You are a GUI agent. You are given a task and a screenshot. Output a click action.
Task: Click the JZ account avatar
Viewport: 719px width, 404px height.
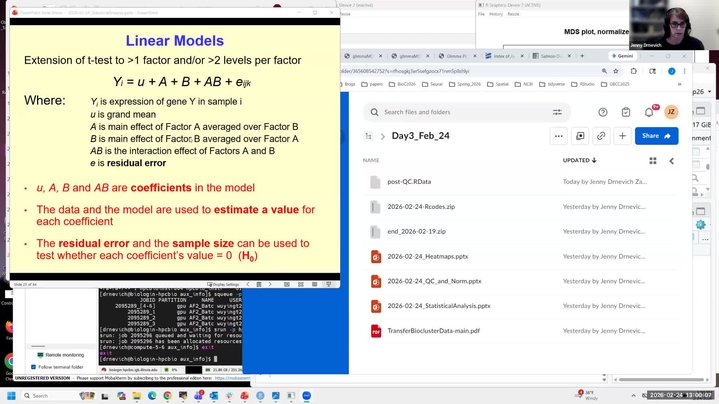point(671,112)
